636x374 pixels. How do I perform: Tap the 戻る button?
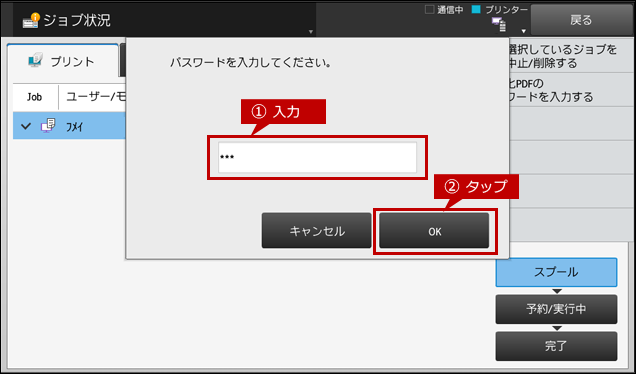pos(581,19)
